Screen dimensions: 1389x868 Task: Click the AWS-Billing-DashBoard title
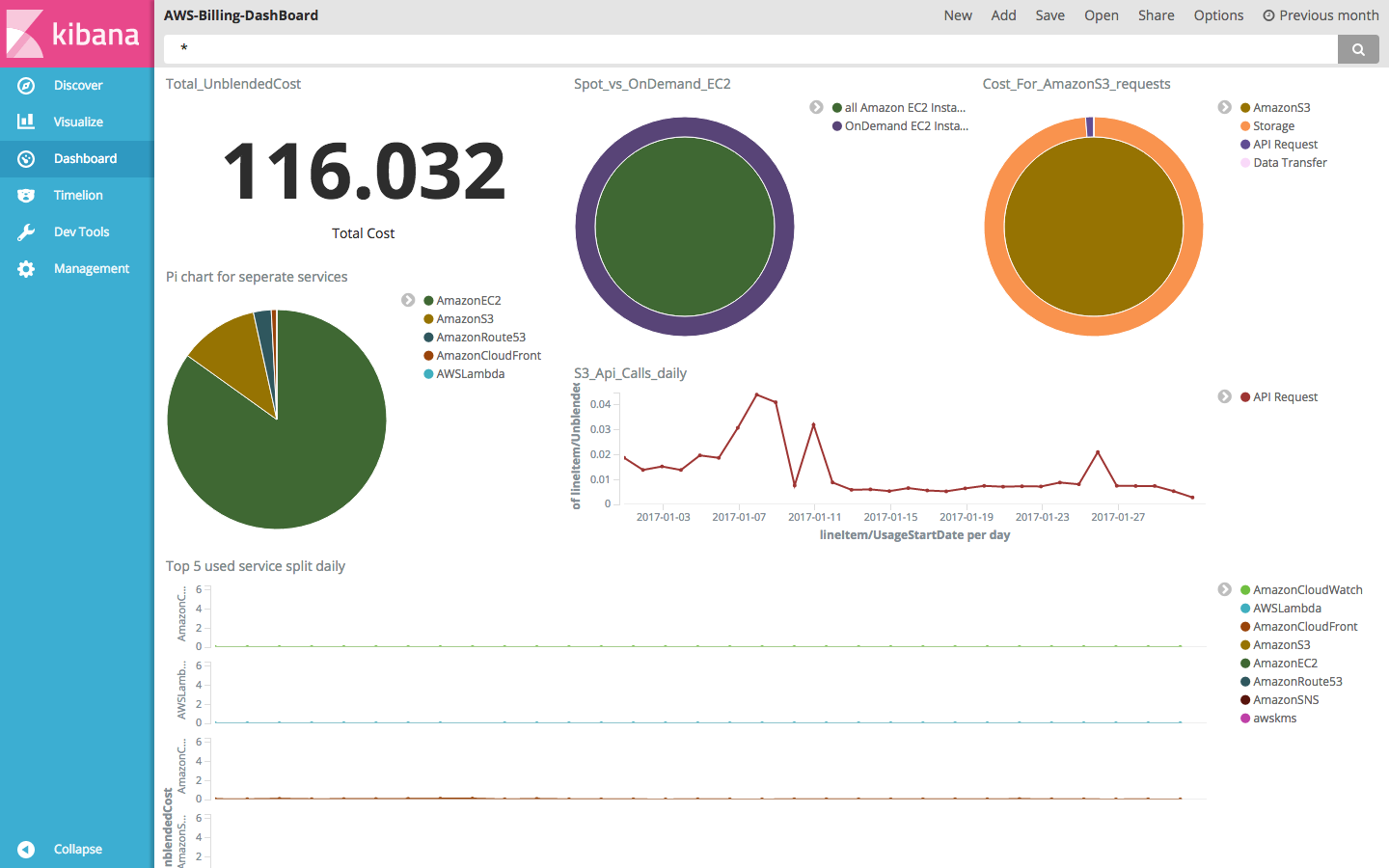click(x=241, y=15)
